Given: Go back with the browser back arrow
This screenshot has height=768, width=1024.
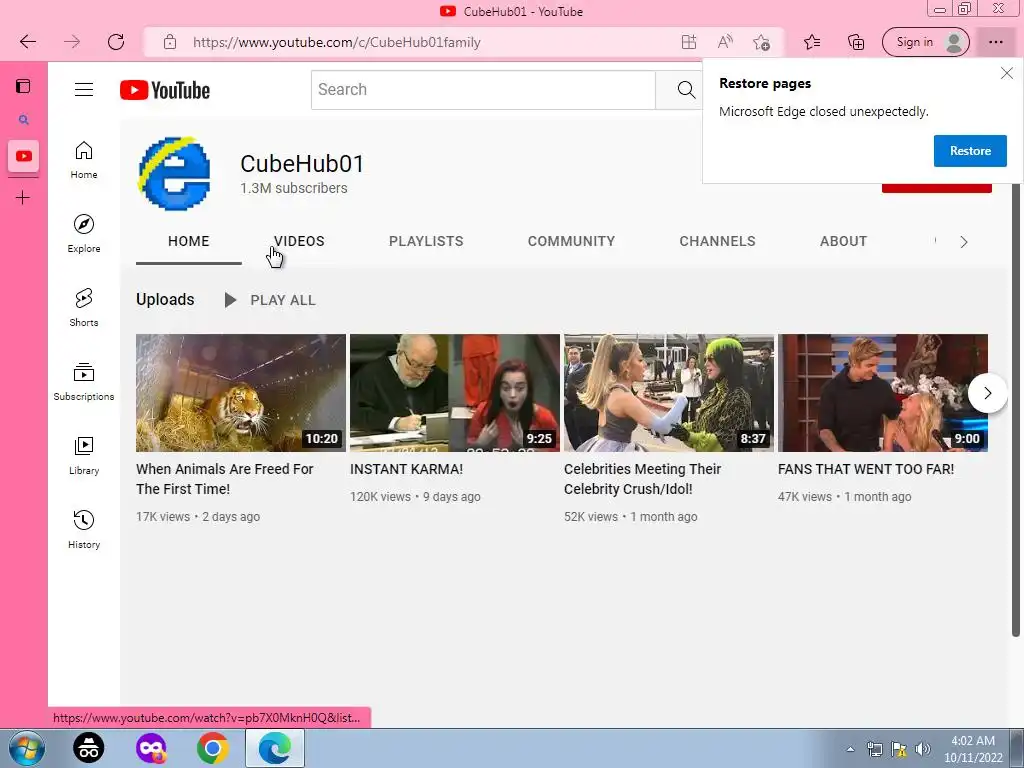Looking at the screenshot, I should pos(28,42).
